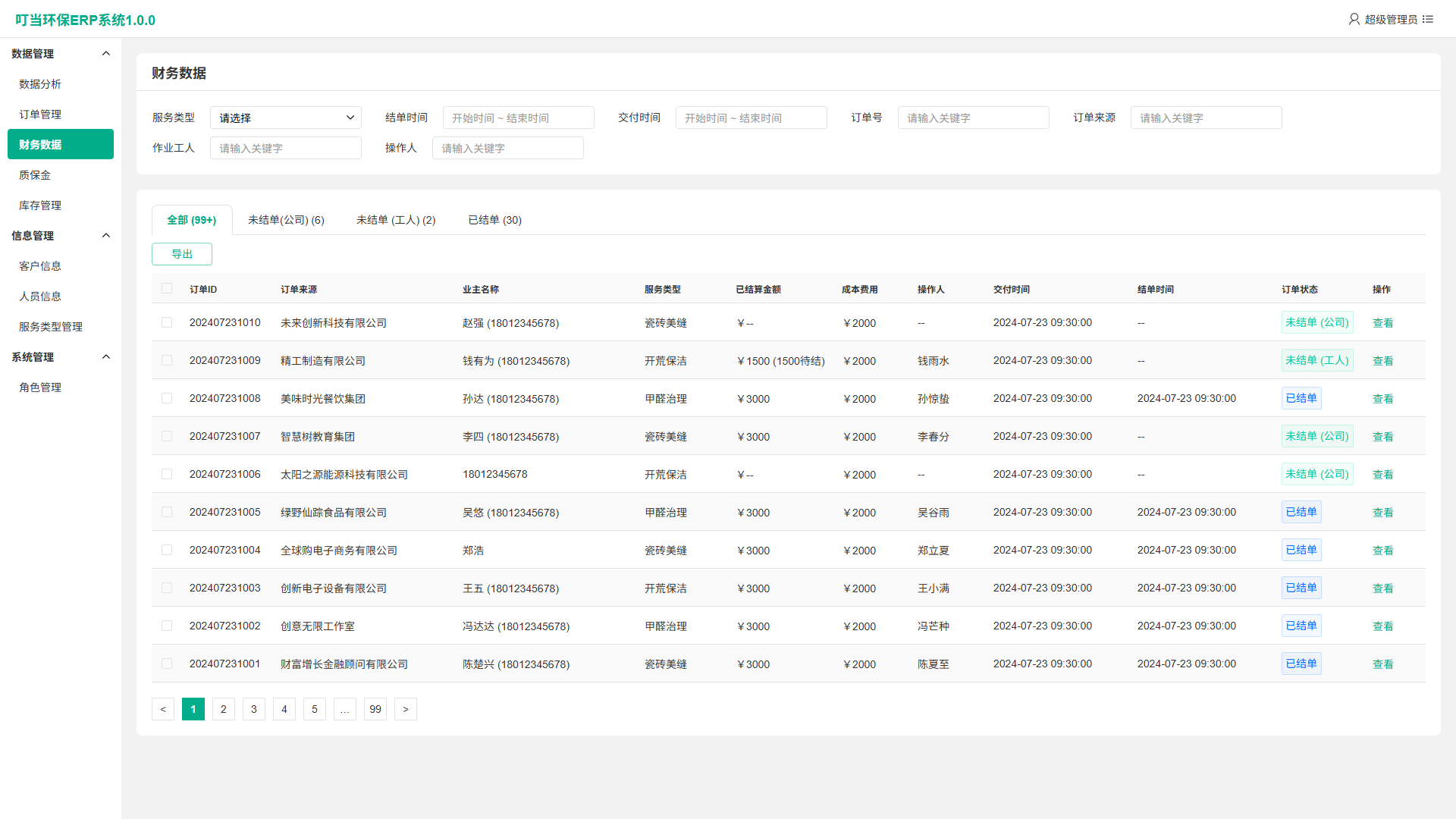Open 角色管理 in the sidebar
The height and width of the screenshot is (819, 1456).
point(61,387)
